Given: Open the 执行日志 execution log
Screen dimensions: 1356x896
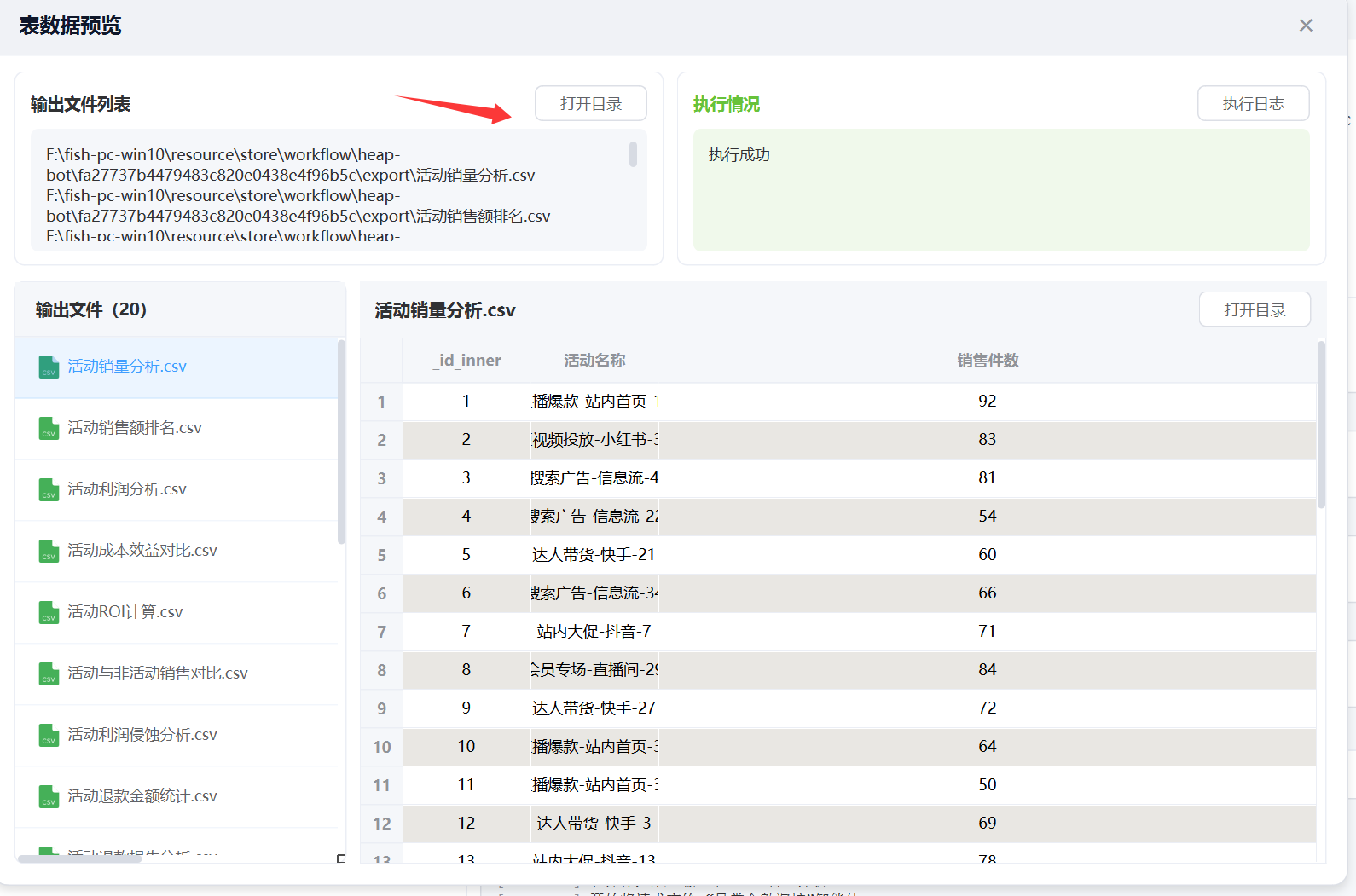Looking at the screenshot, I should coord(1253,104).
